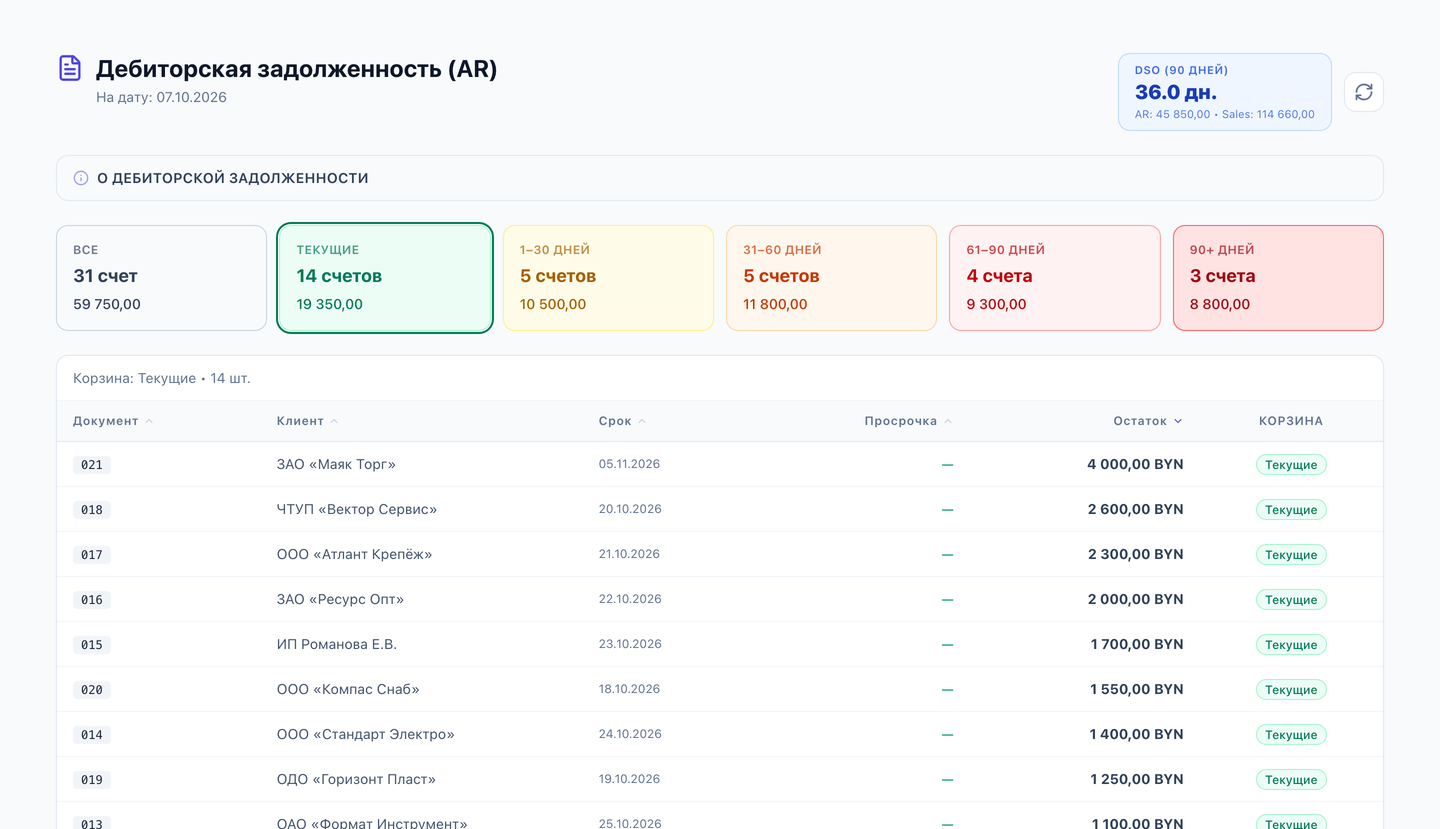Image resolution: width=1440 pixels, height=829 pixels.
Task: Click client ЗАО «Ресурс Опт»
Action: pos(340,599)
